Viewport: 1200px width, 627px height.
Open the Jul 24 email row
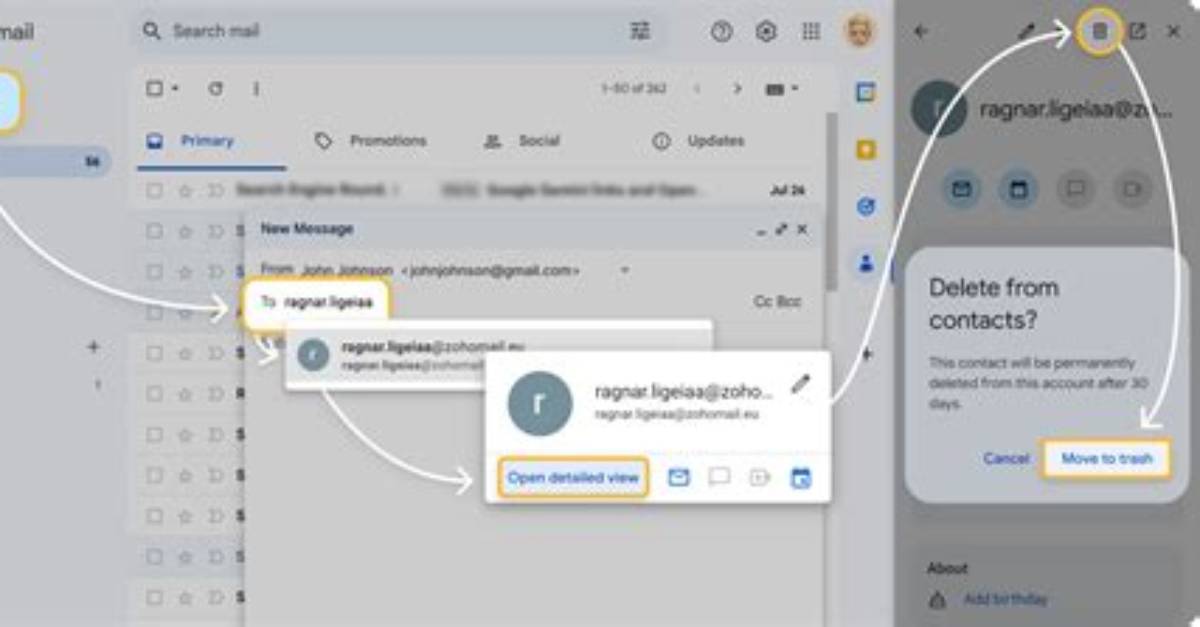pos(480,189)
